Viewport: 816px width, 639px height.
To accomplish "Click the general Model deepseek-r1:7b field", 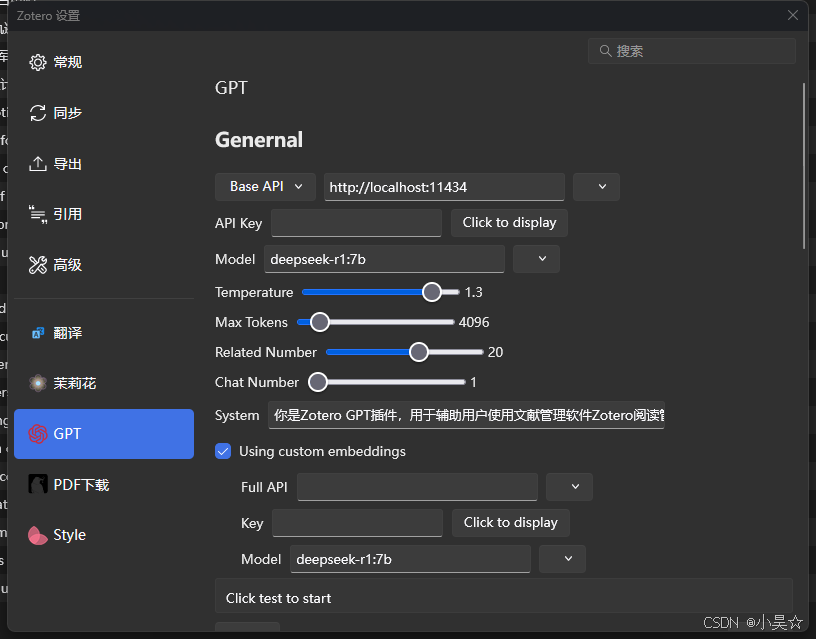I will [x=385, y=259].
